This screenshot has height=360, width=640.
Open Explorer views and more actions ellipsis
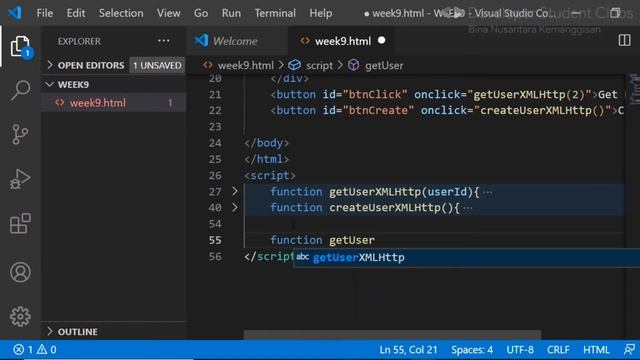164,41
